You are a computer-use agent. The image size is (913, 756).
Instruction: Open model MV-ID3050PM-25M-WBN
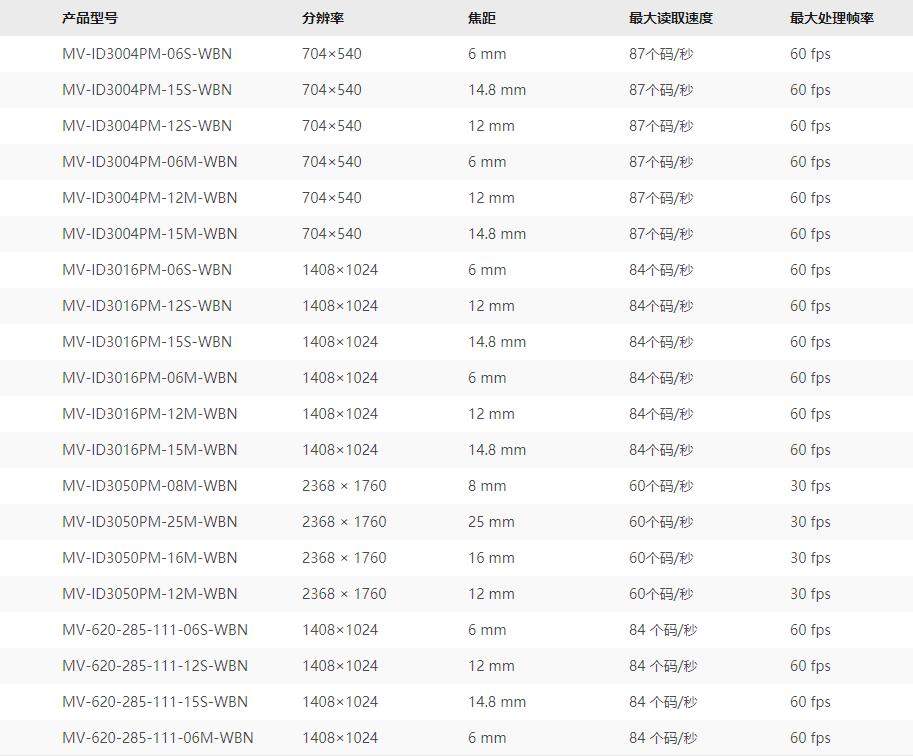pyautogui.click(x=149, y=522)
